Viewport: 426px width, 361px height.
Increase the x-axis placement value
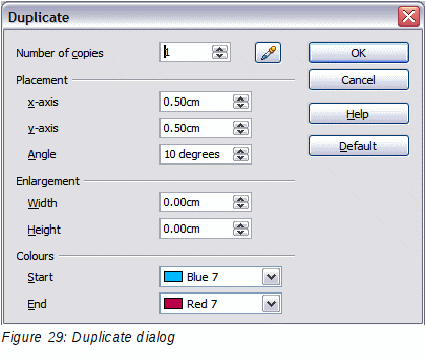coord(241,98)
